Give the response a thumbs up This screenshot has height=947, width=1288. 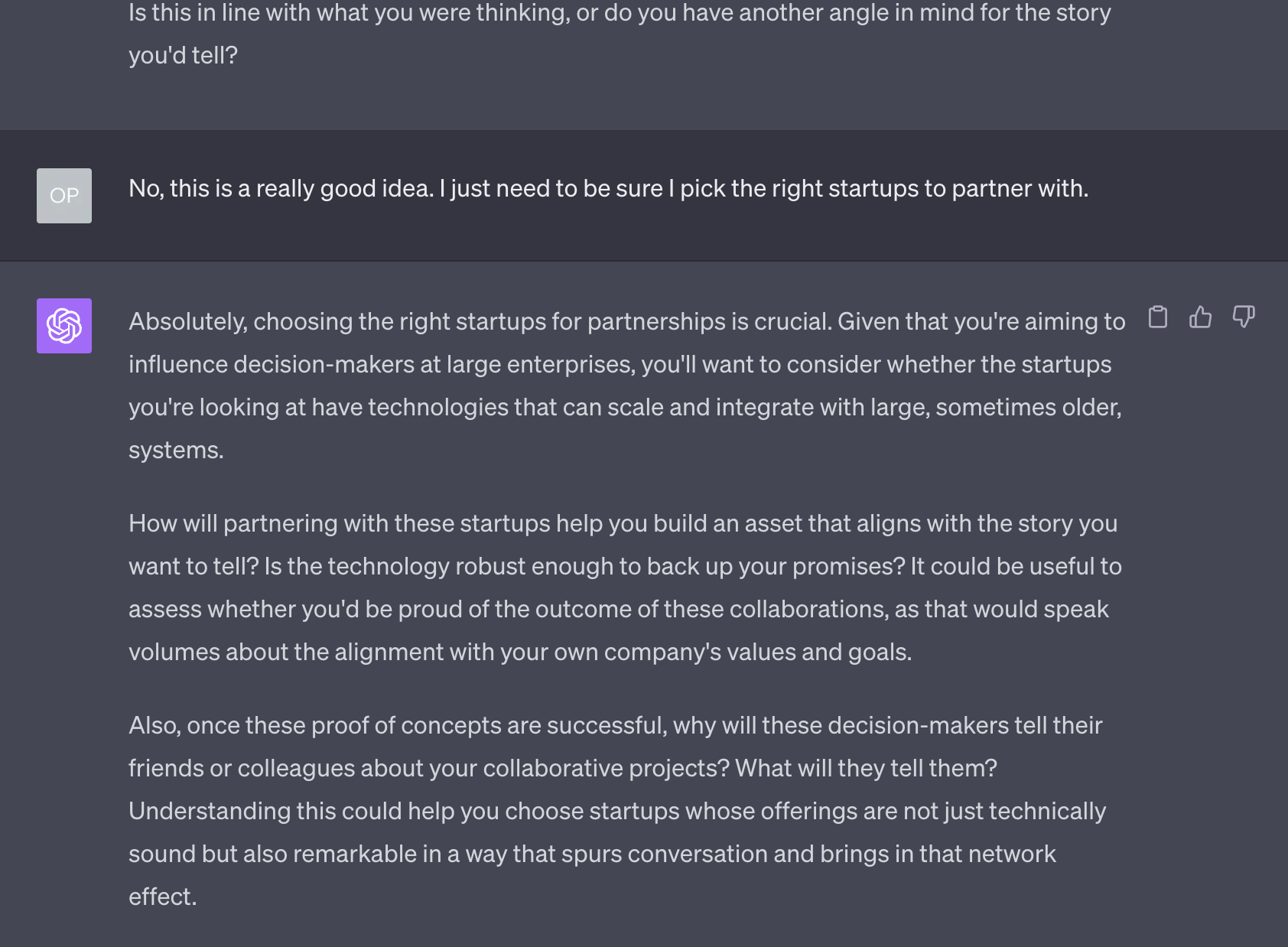pyautogui.click(x=1201, y=317)
